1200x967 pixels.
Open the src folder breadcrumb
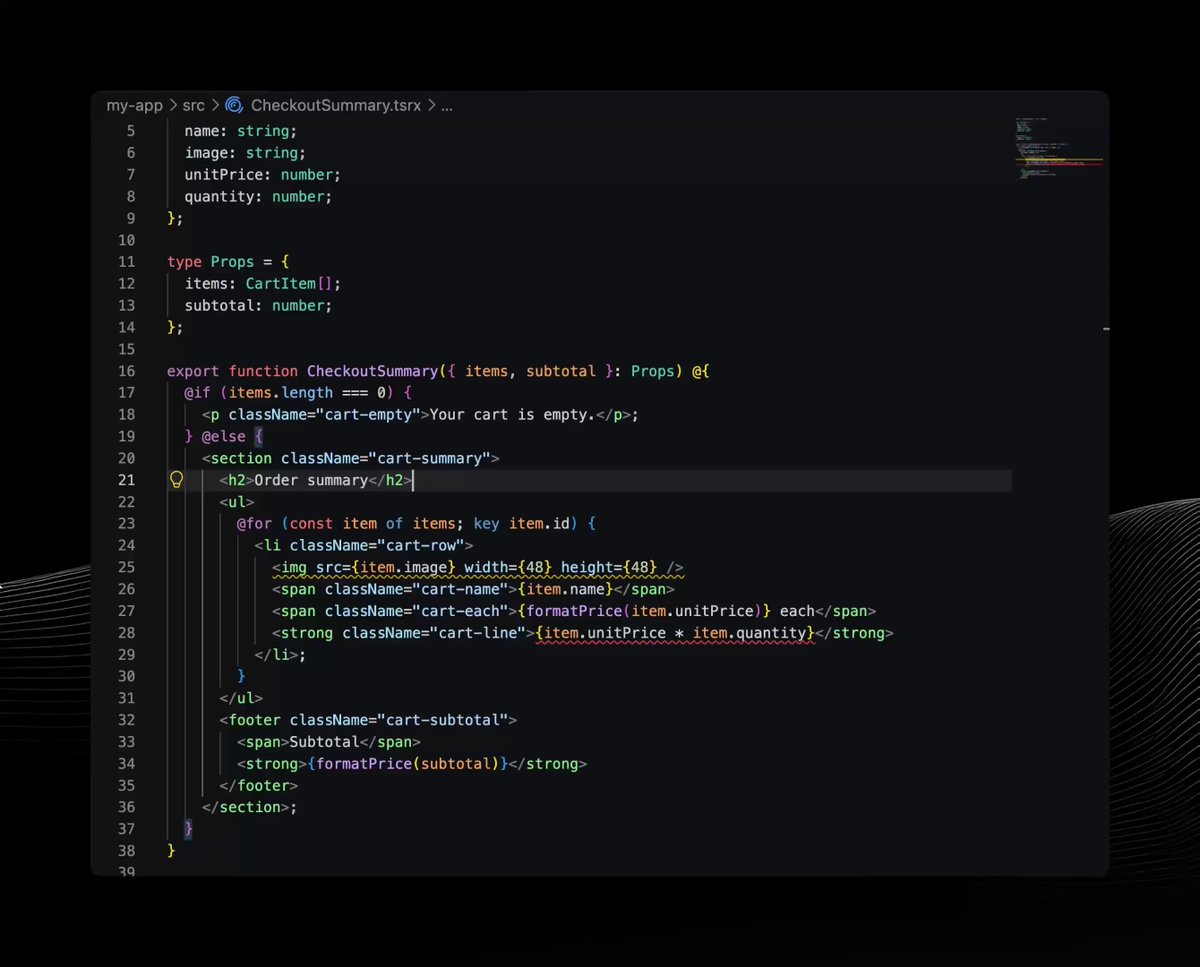(x=193, y=105)
